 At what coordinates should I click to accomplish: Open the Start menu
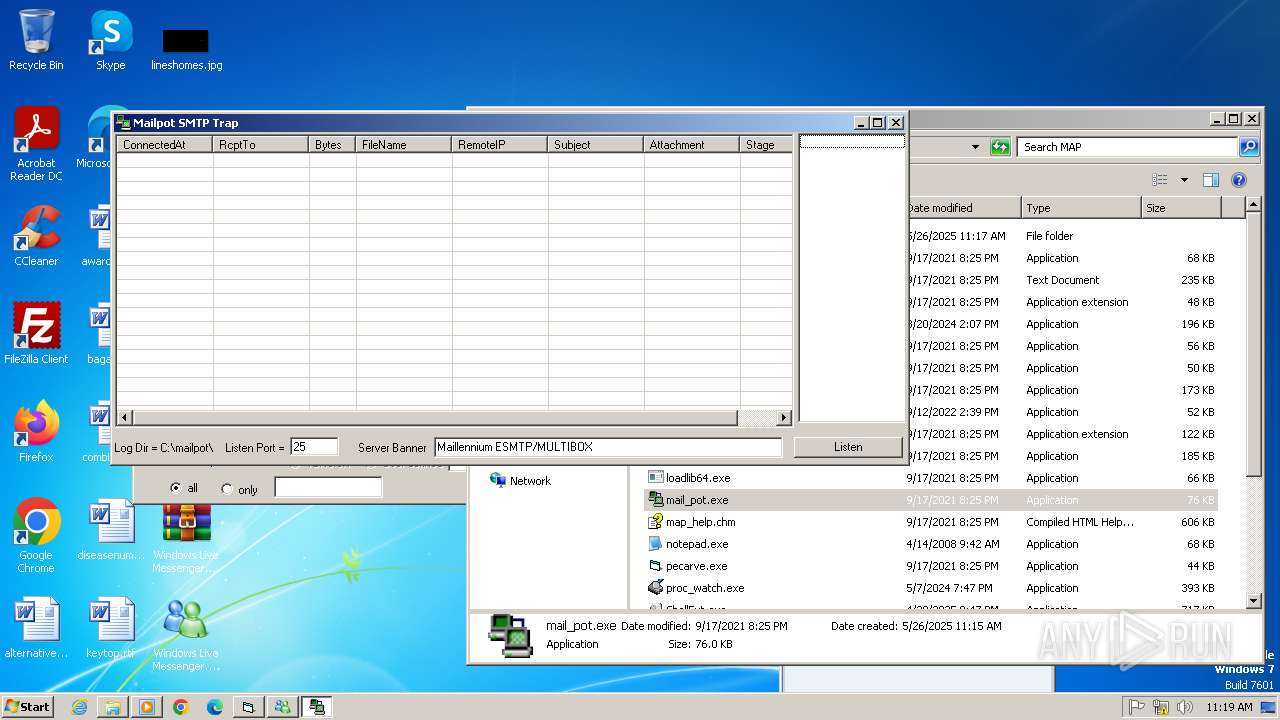click(28, 706)
